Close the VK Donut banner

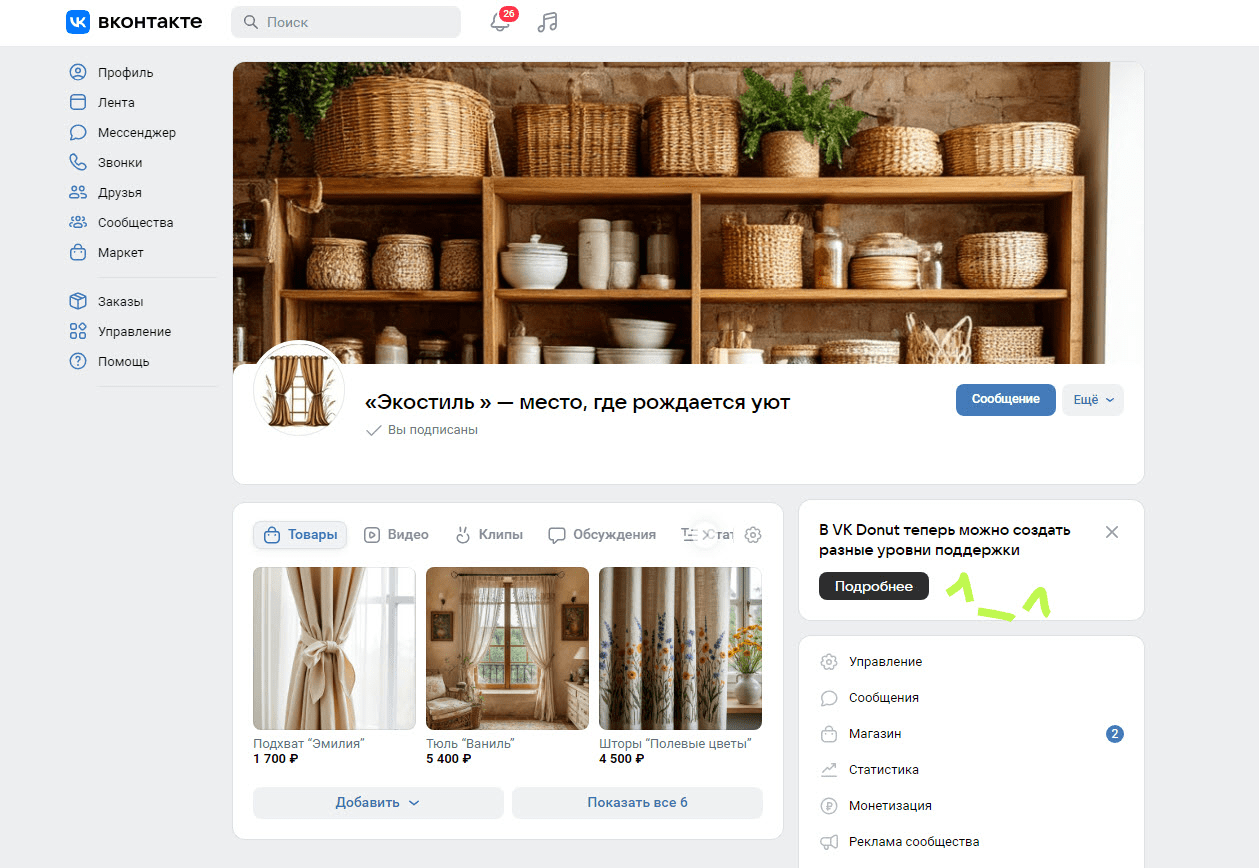(x=1111, y=532)
